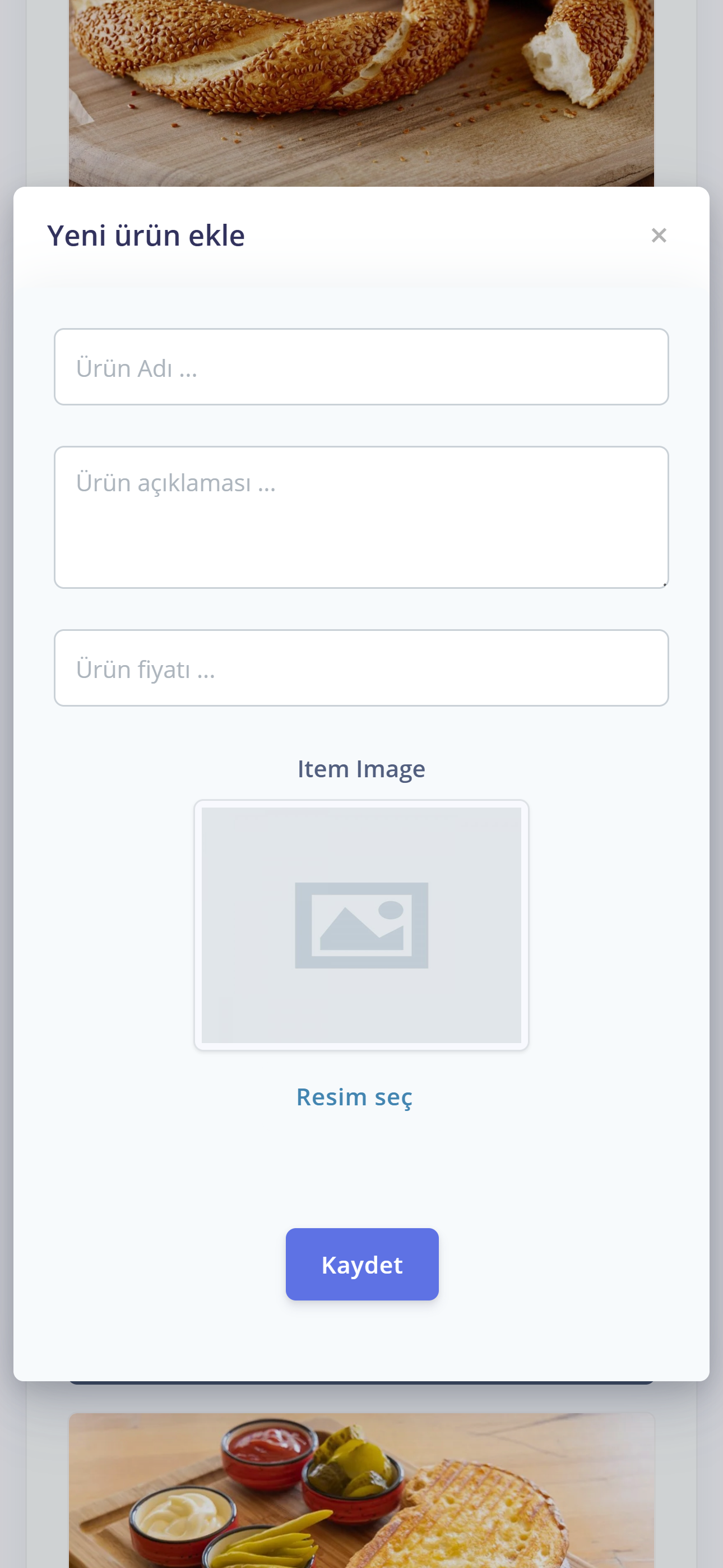Click the description textarea resize handle
Image resolution: width=723 pixels, height=1568 pixels.
click(665, 584)
